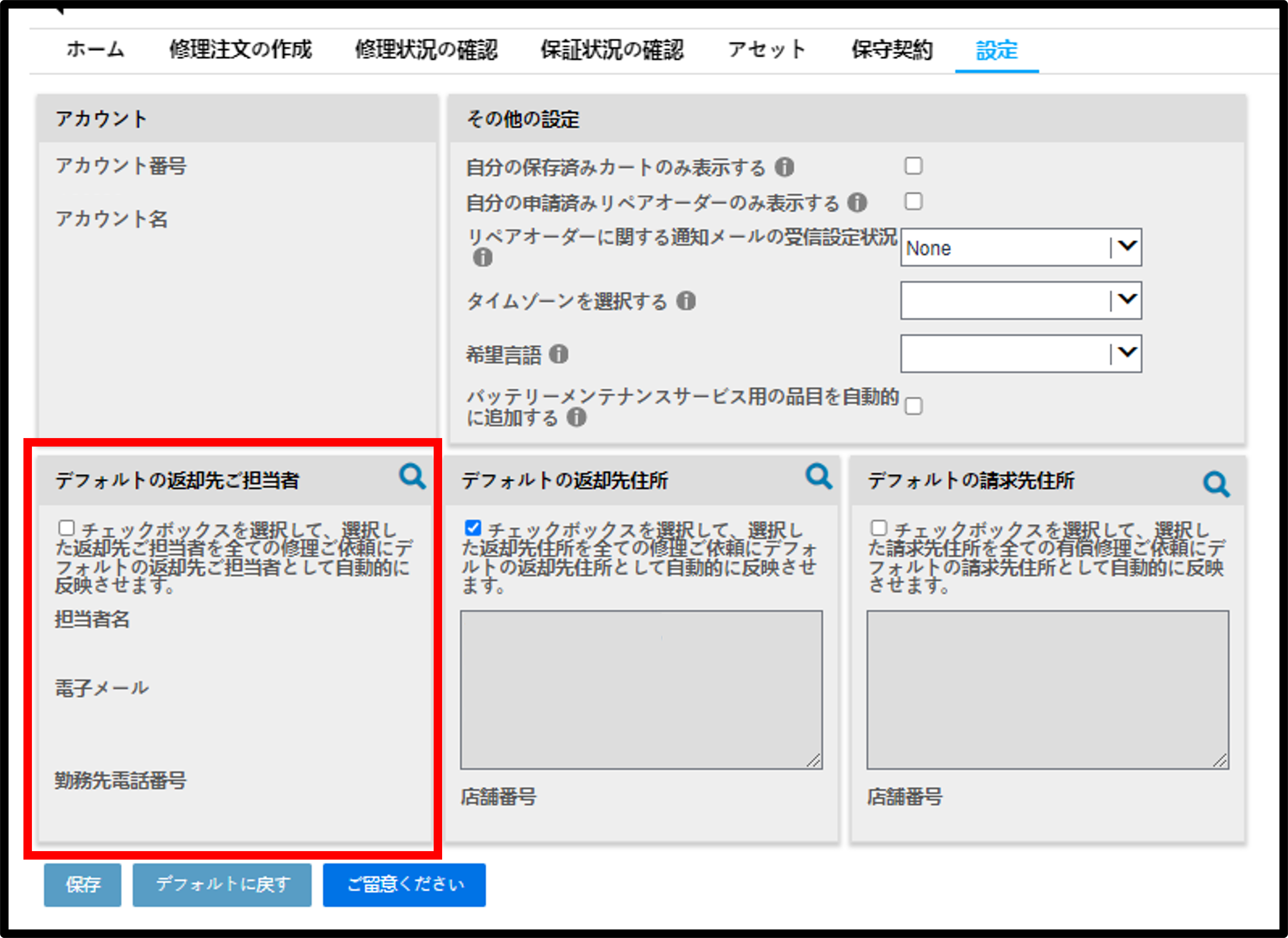Click info icon beside バッテリーメンテナンスサービス option
The image size is (1288, 938).
(576, 418)
